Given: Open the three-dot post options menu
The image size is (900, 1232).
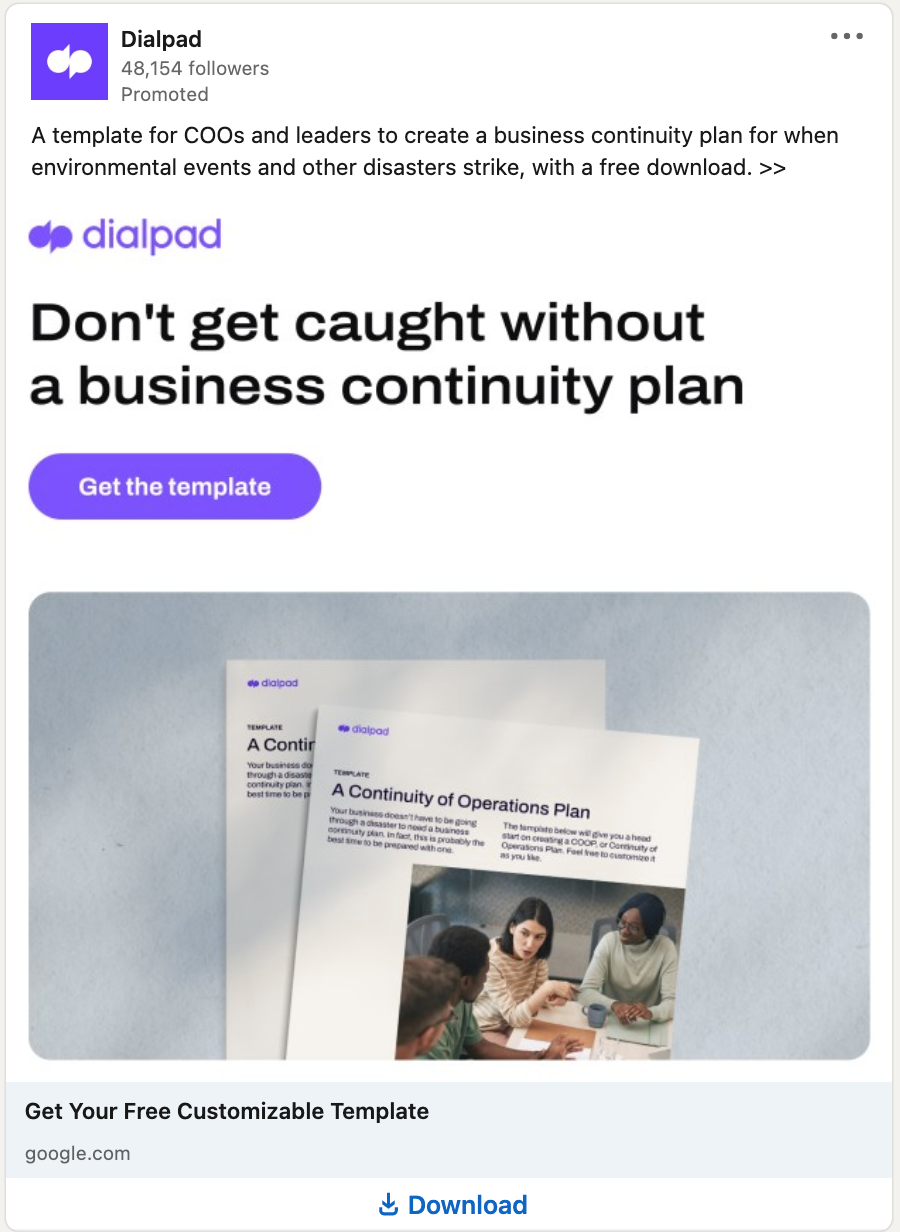Looking at the screenshot, I should pos(846,37).
